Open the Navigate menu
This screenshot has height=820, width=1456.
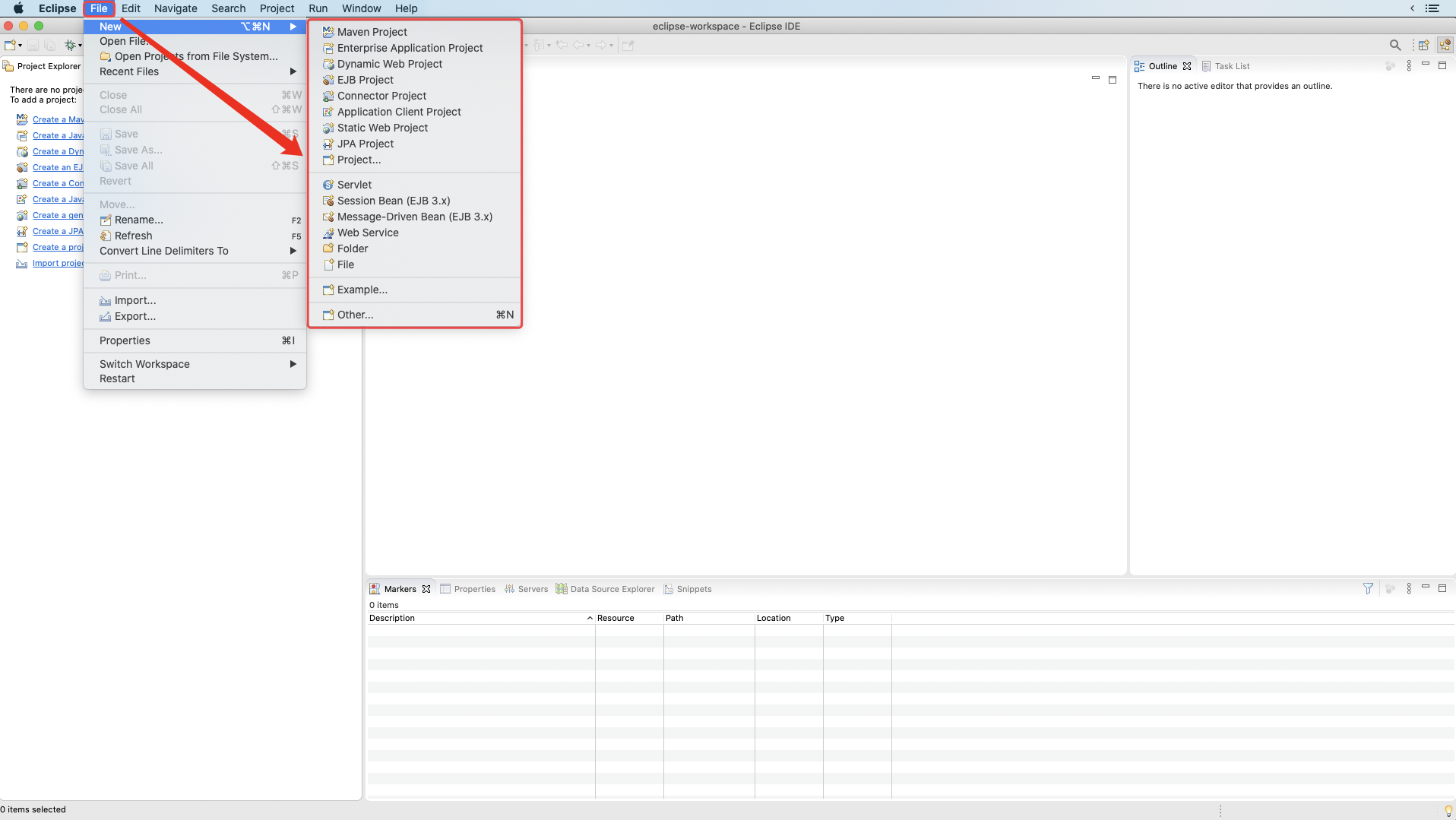coord(176,8)
